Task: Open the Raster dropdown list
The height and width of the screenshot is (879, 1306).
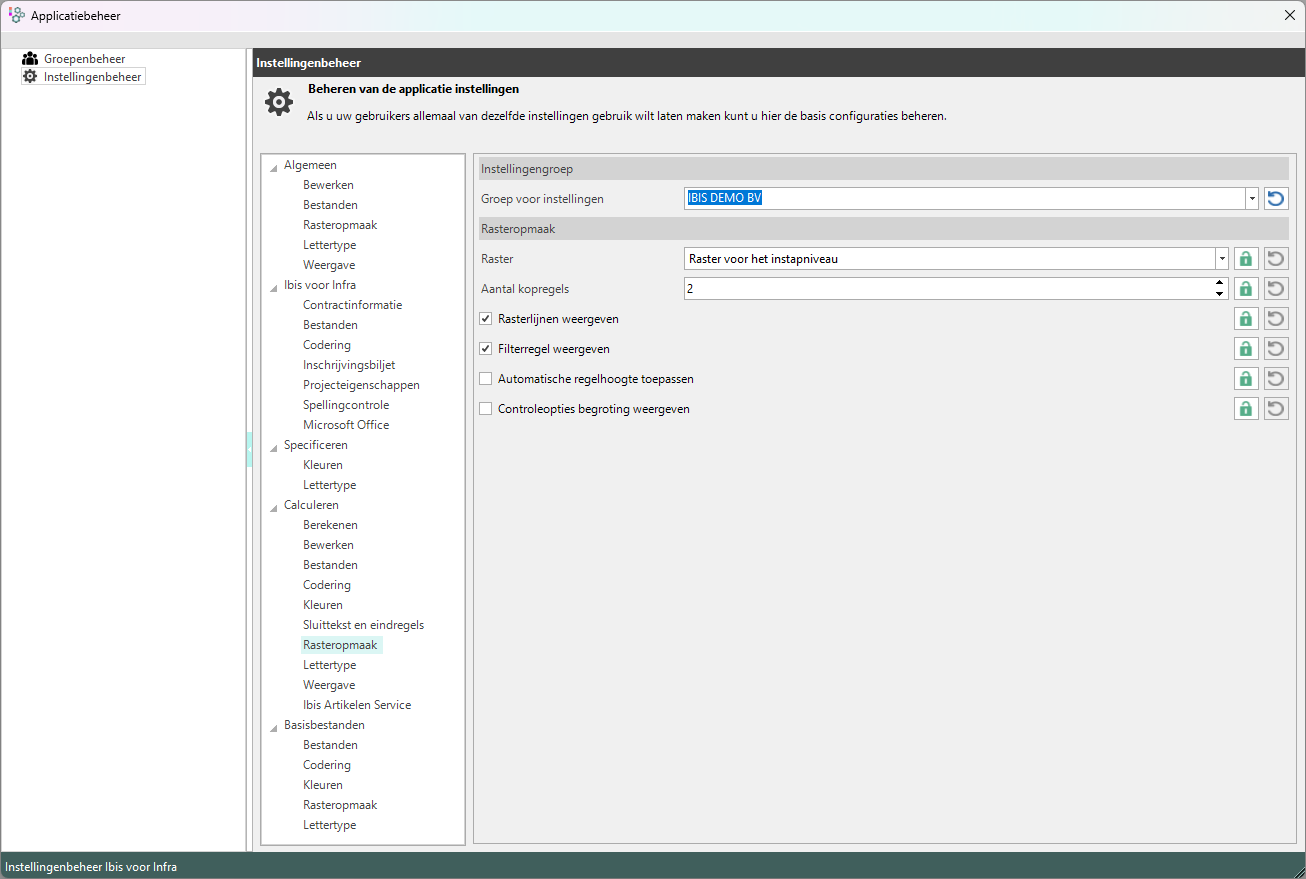Action: [x=1221, y=259]
